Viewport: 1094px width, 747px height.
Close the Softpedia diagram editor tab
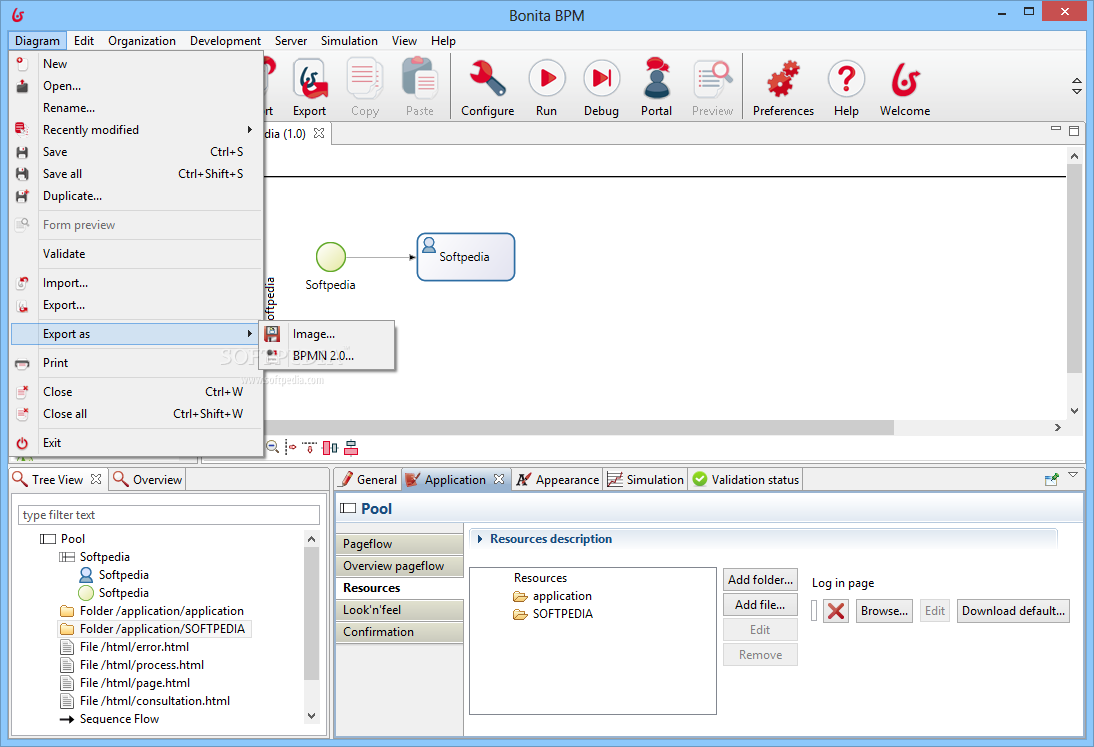click(319, 133)
